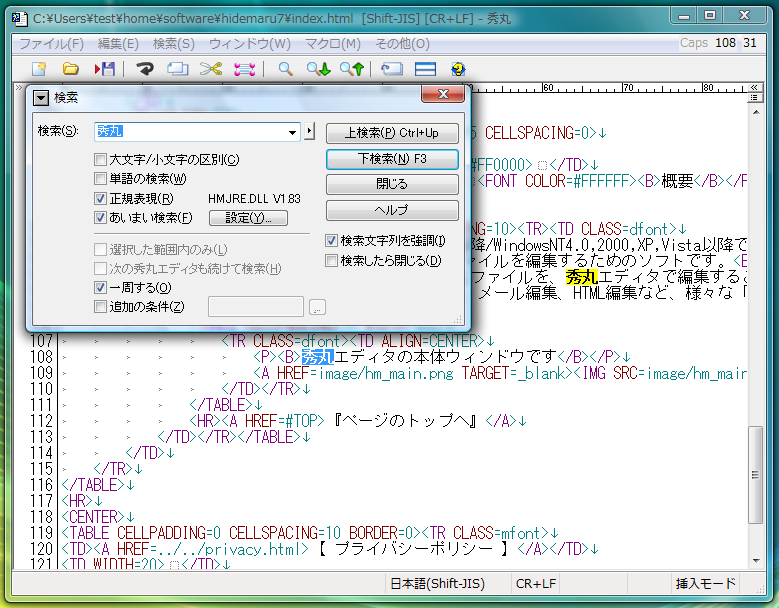Viewport: 779px width, 608px height.
Task: Click the <HR> tag on line 117
Action: point(78,501)
